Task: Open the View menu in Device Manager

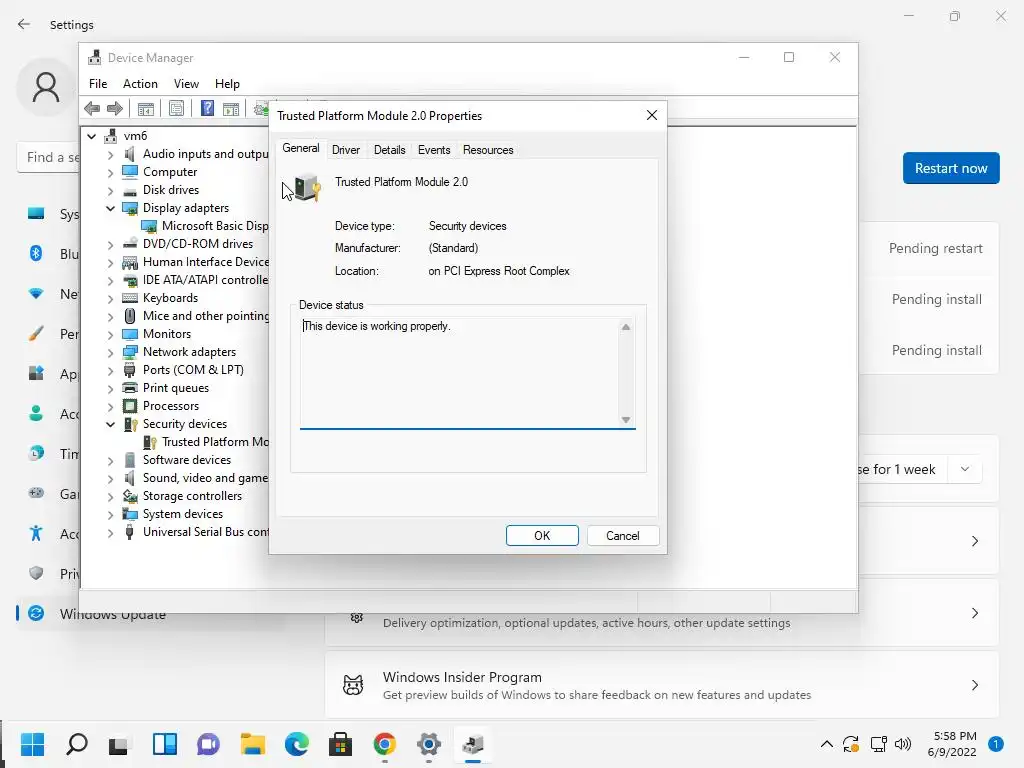Action: [186, 84]
